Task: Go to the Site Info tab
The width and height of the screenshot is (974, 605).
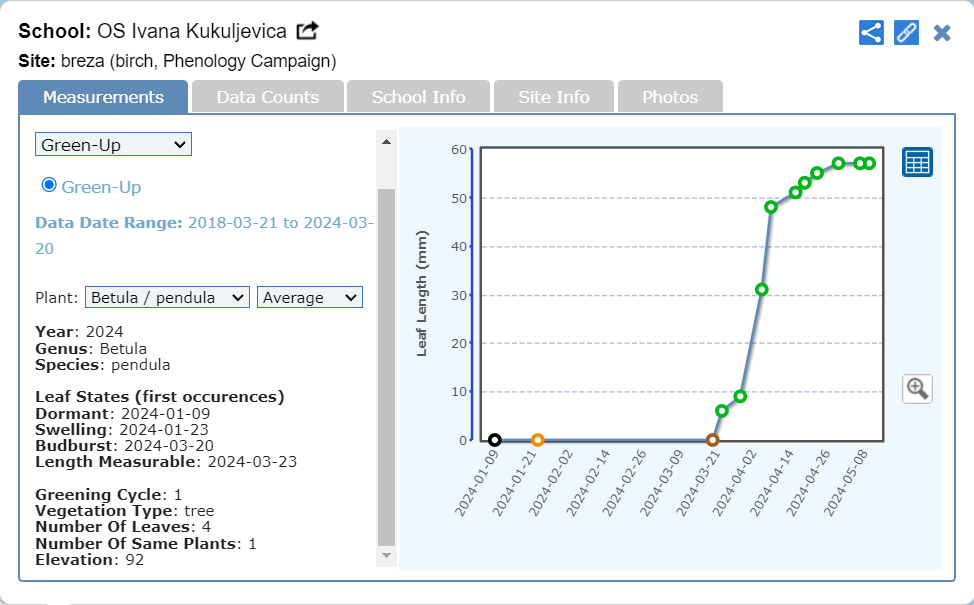Action: 553,97
